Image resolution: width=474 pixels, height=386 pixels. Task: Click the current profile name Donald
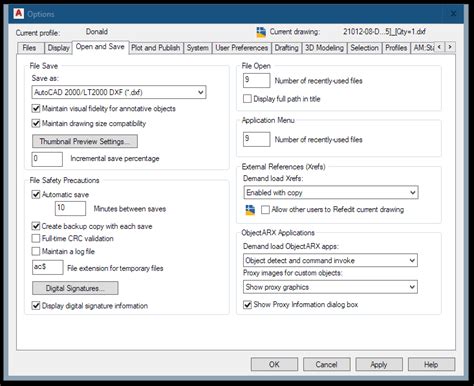pyautogui.click(x=97, y=32)
